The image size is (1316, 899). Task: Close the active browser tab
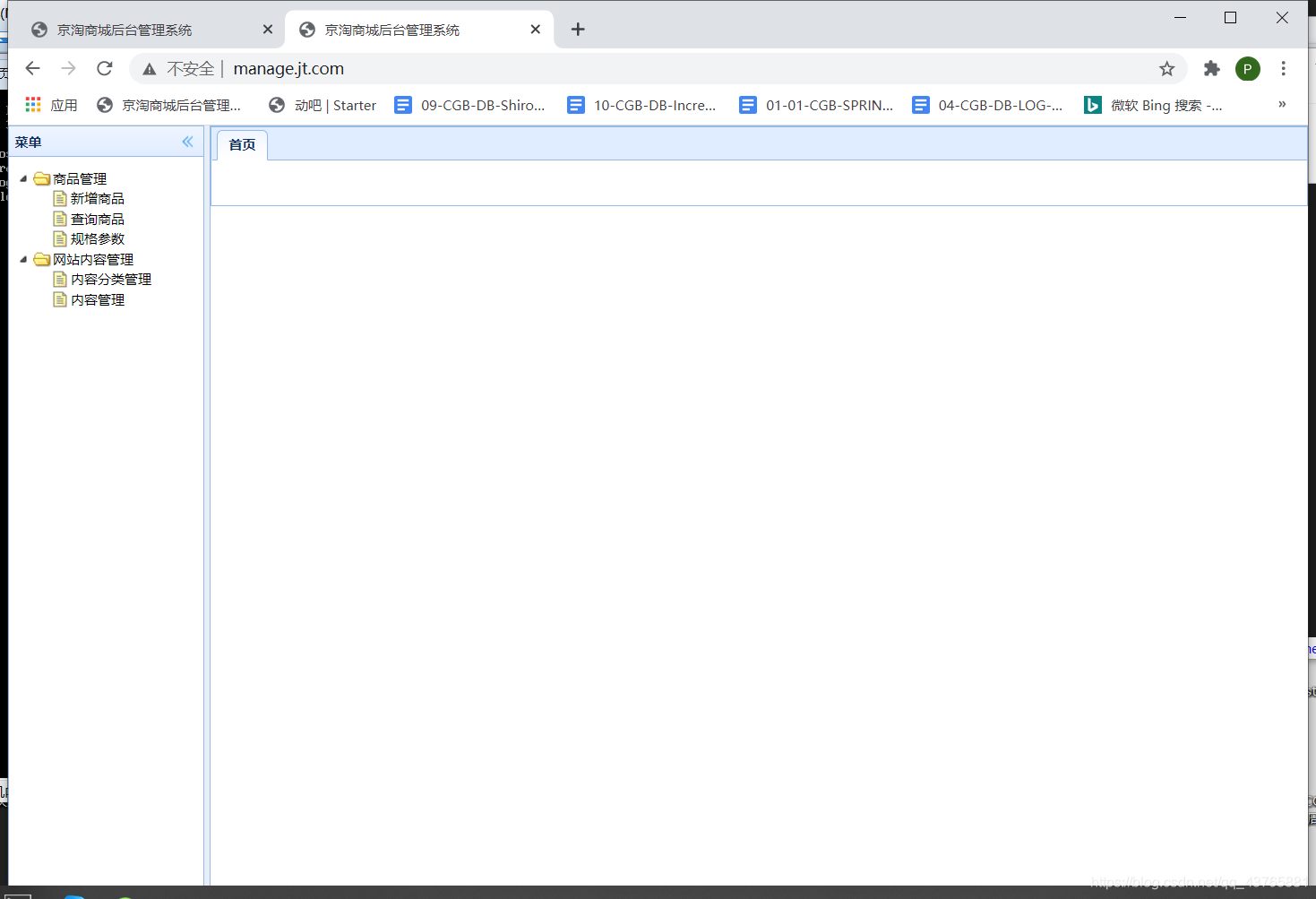[535, 30]
